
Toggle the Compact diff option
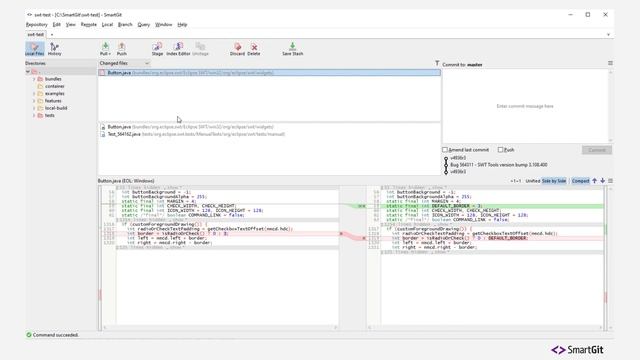(580, 181)
